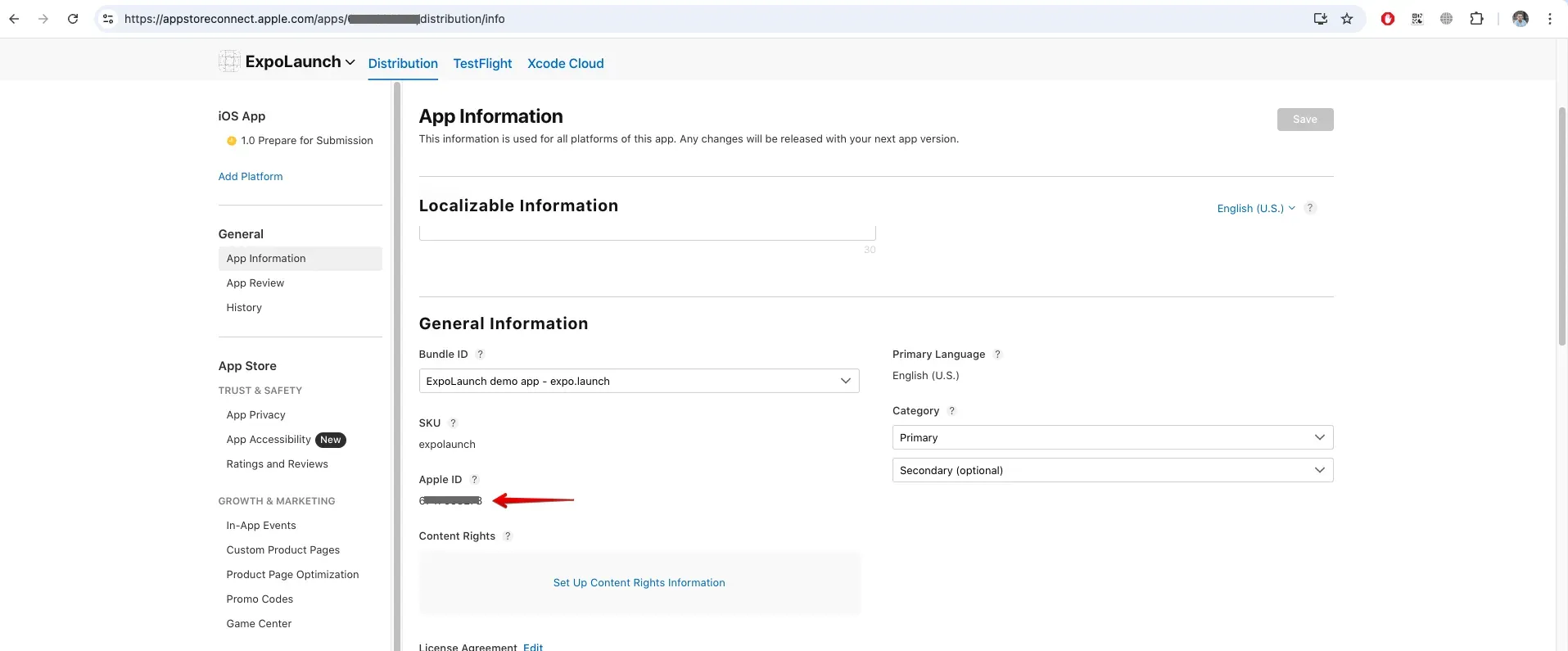The image size is (1568, 651).
Task: Select App Information in sidebar
Action: pos(300,259)
